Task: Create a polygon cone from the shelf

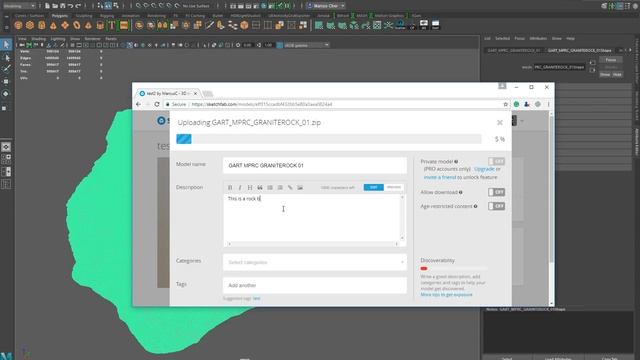Action: pyautogui.click(x=53, y=25)
